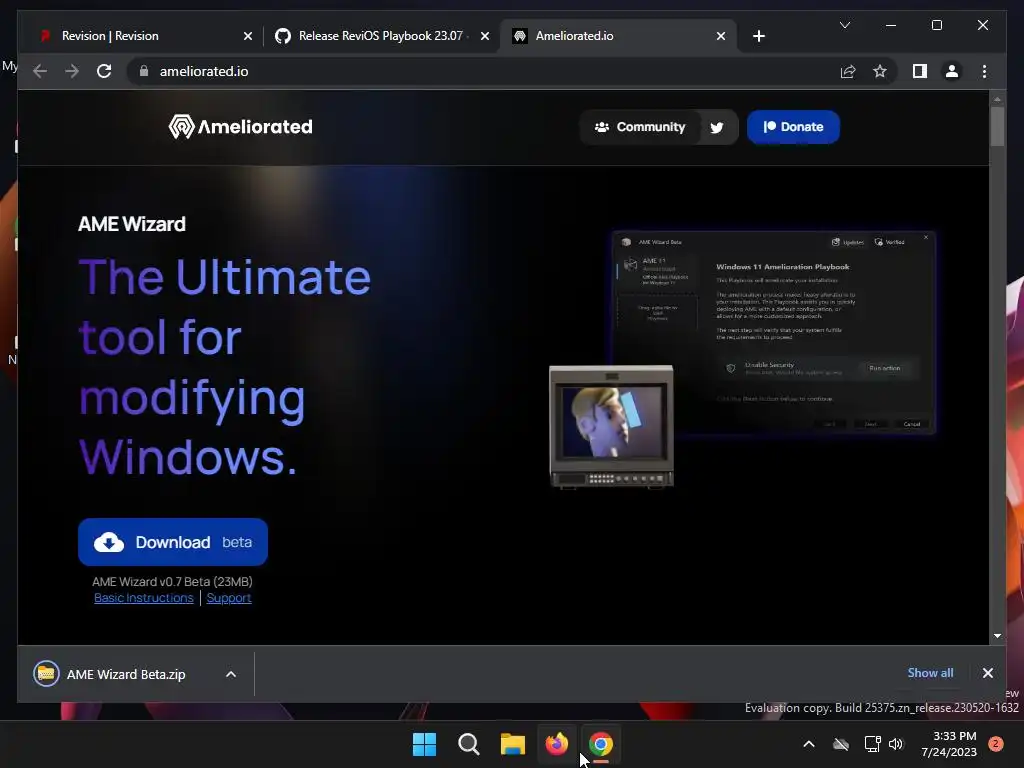Open the clock and date flyout
Image resolution: width=1024 pixels, height=768 pixels.
tap(948, 744)
